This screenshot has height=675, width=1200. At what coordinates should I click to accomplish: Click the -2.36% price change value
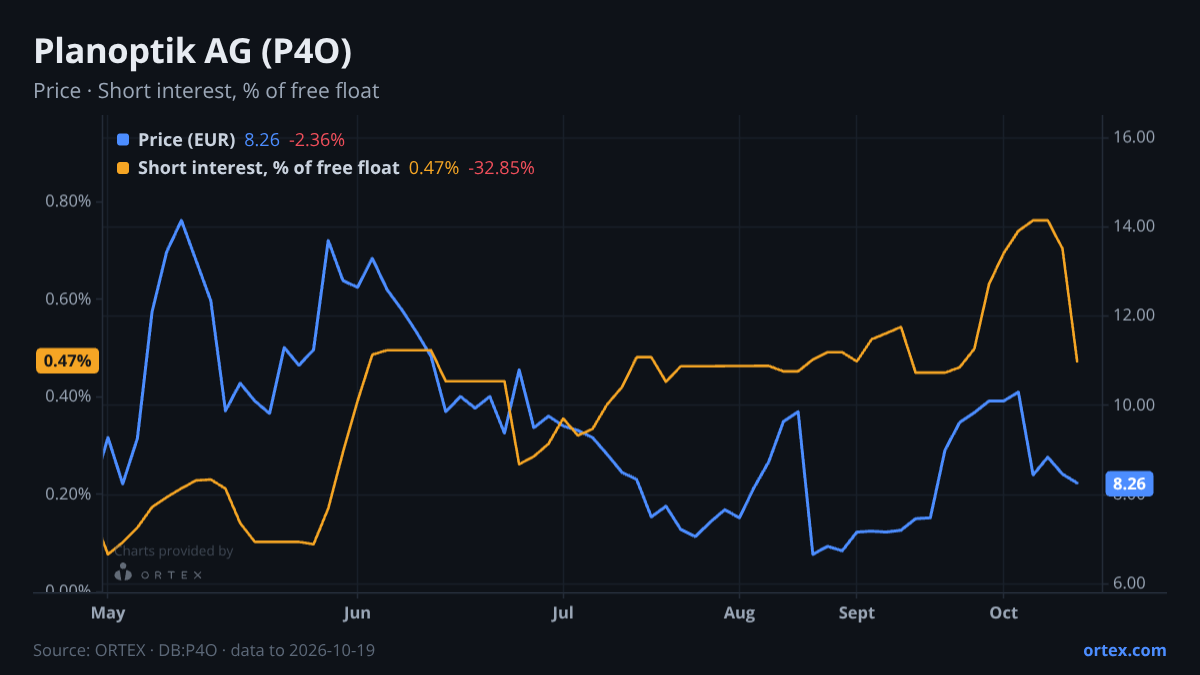point(317,140)
